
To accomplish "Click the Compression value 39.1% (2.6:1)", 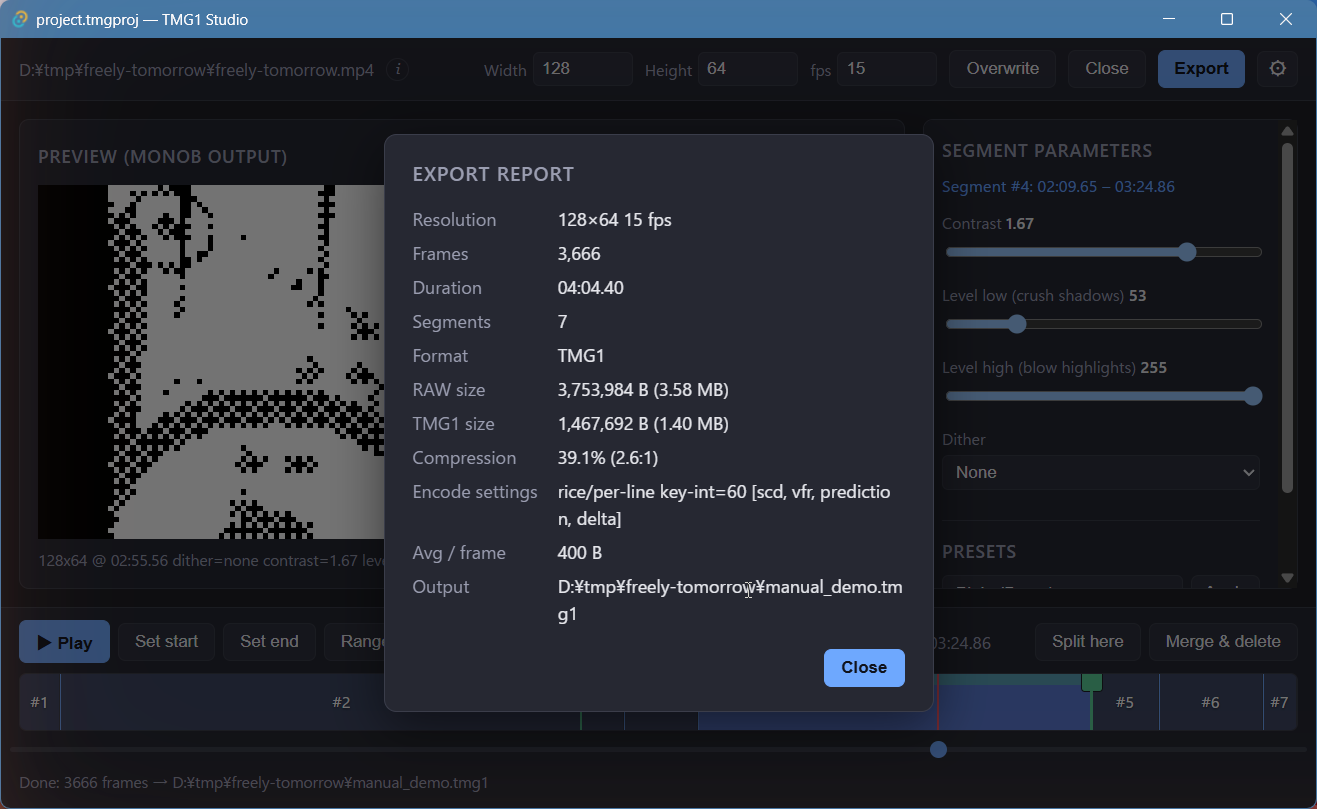I will pos(608,458).
